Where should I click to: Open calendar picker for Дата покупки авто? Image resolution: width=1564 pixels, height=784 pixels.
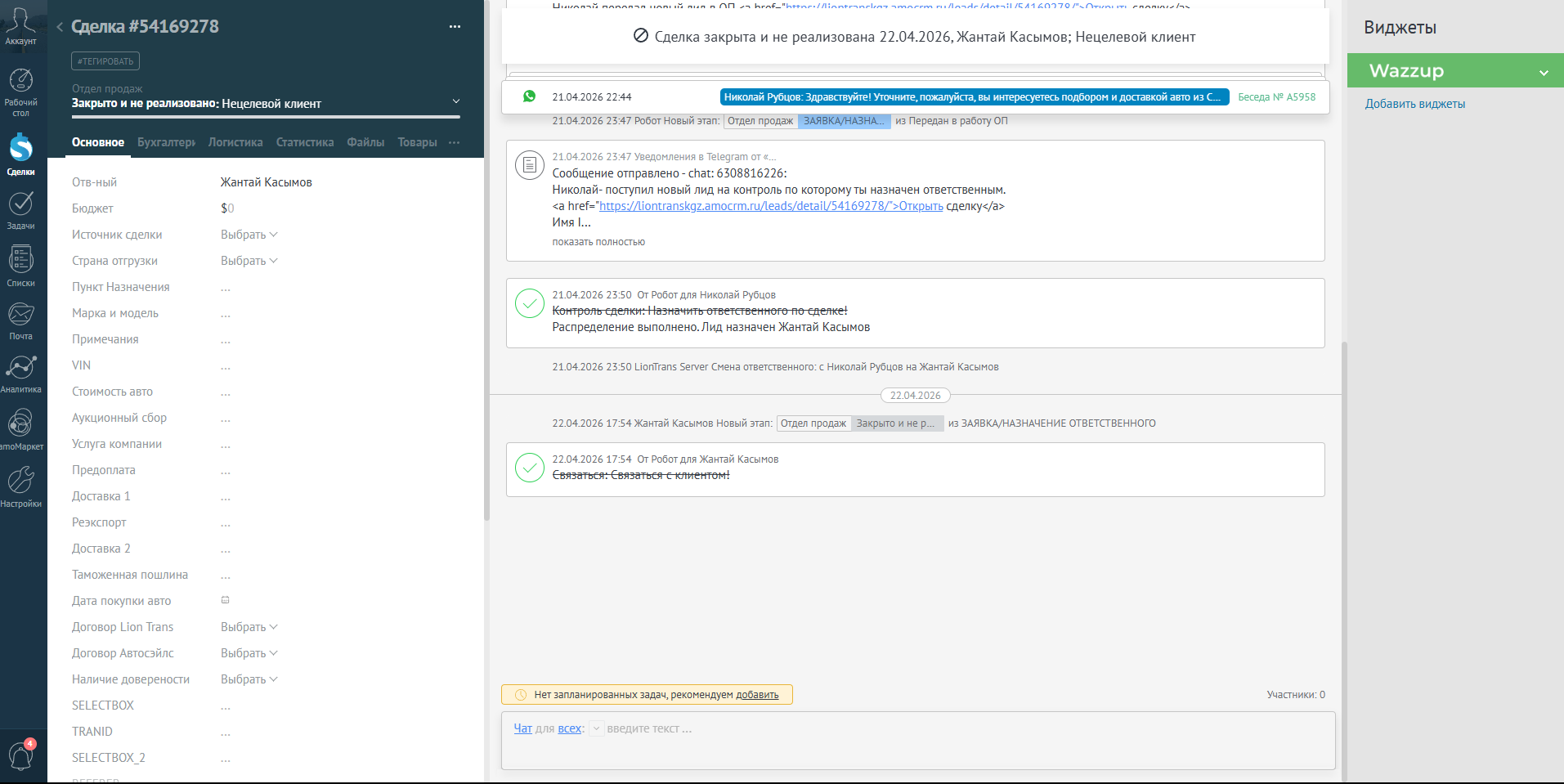[226, 600]
